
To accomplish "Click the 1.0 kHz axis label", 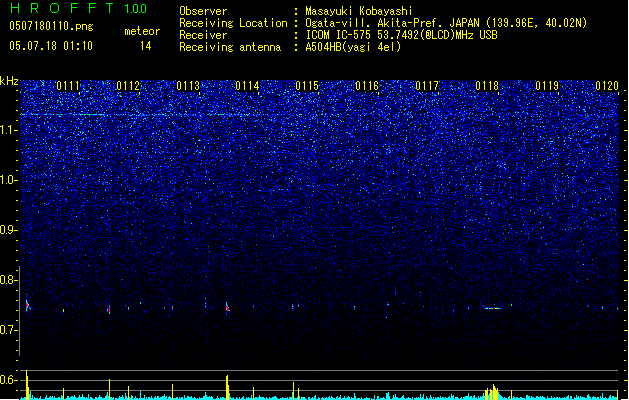I will 9,180.
